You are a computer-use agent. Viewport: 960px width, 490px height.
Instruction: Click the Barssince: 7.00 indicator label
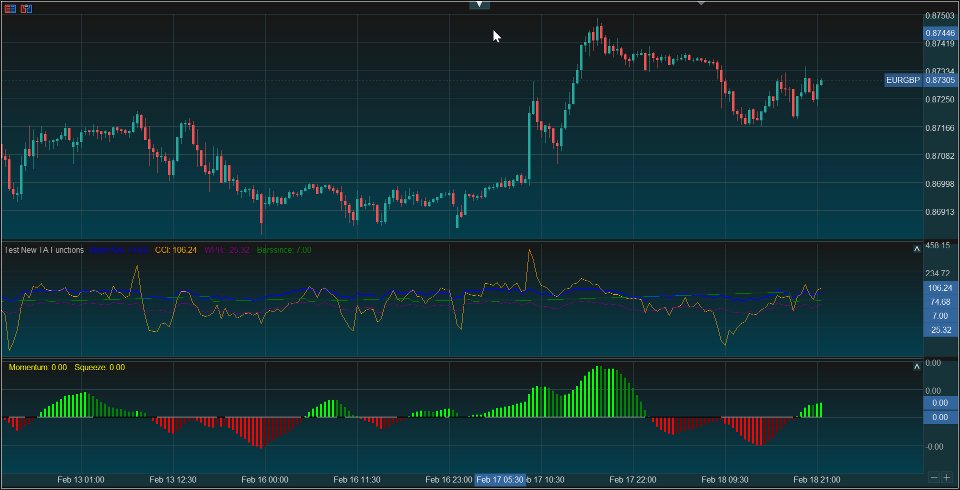click(x=284, y=250)
